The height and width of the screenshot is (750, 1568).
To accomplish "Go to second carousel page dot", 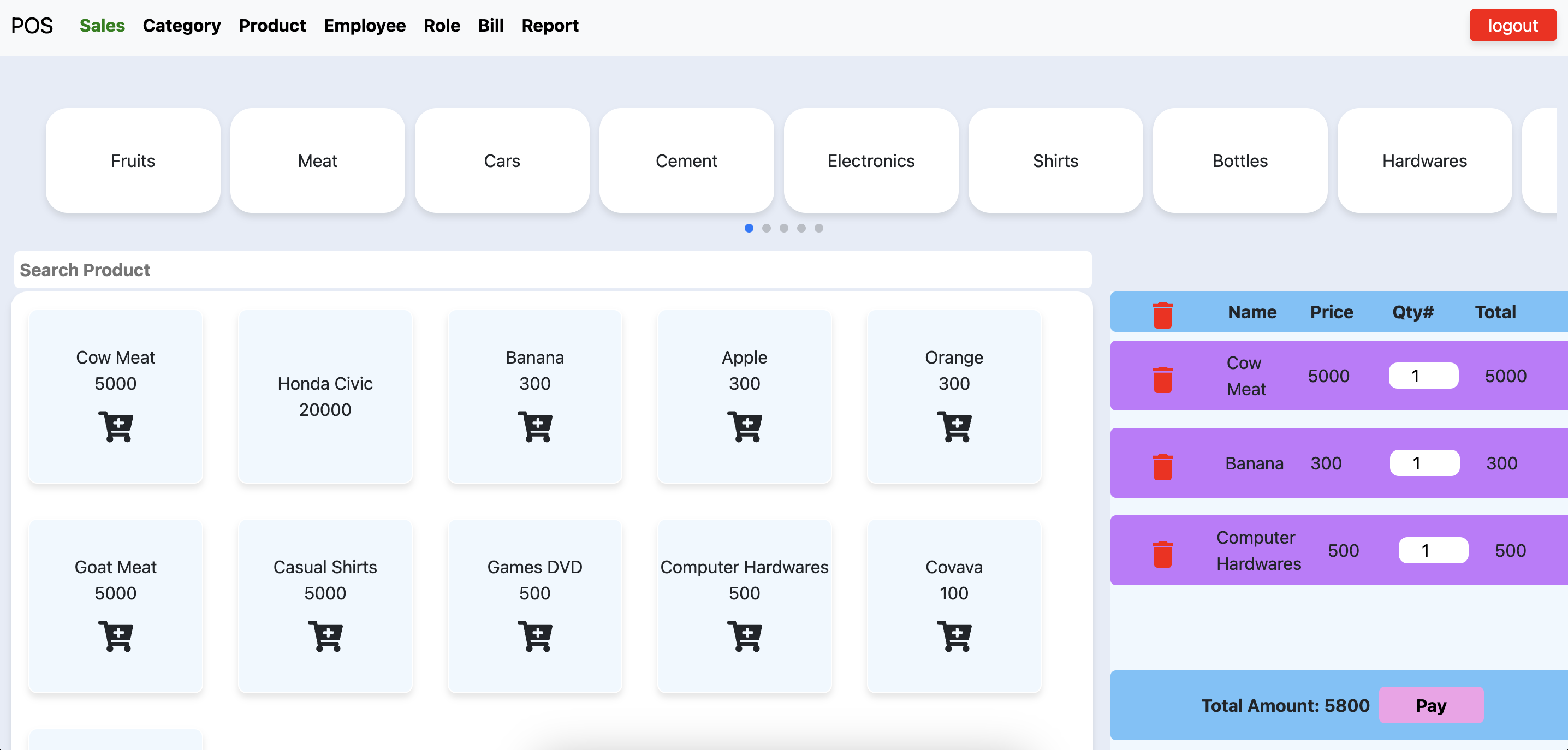I will [767, 228].
